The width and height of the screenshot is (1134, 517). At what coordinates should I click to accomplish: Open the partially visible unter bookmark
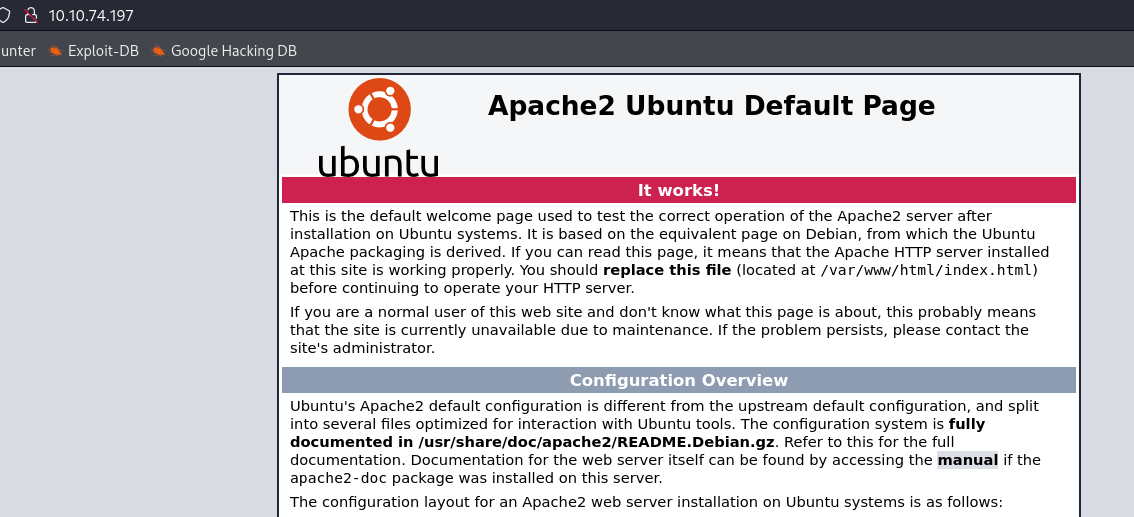[18, 51]
